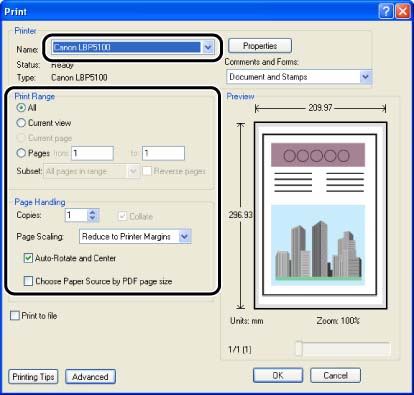Screen dimensions: 414x395
Task: Toggle Auto-Rotate and Center checkbox
Action: coord(28,258)
